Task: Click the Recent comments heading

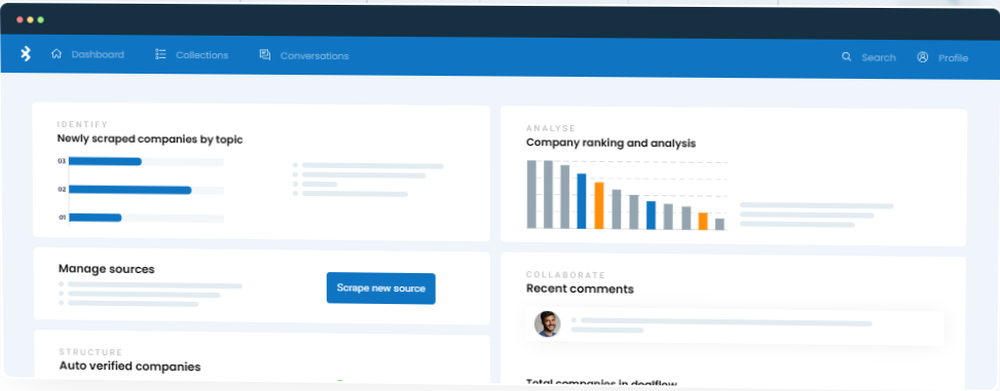Action: pyautogui.click(x=580, y=289)
